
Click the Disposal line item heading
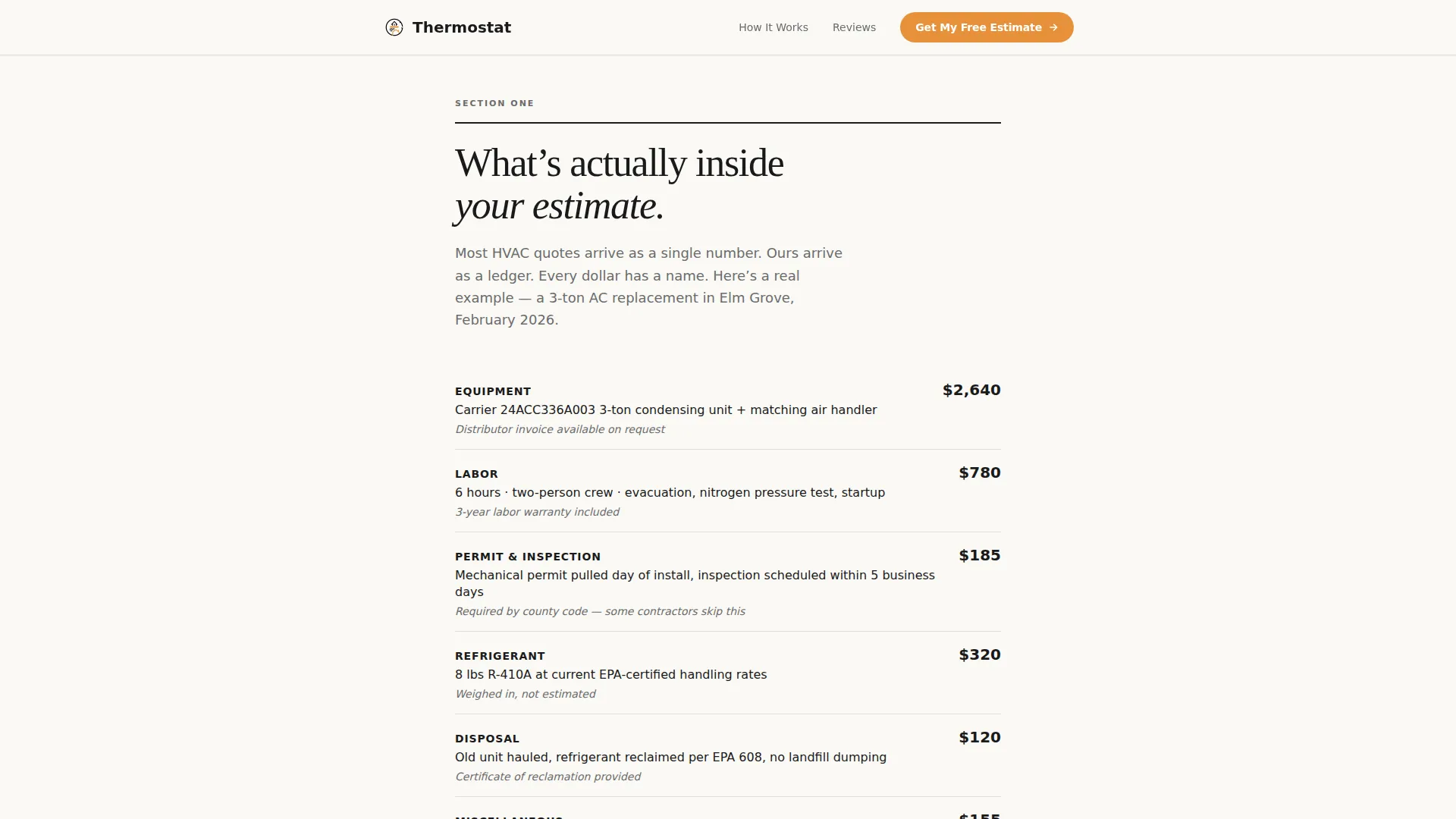point(487,739)
